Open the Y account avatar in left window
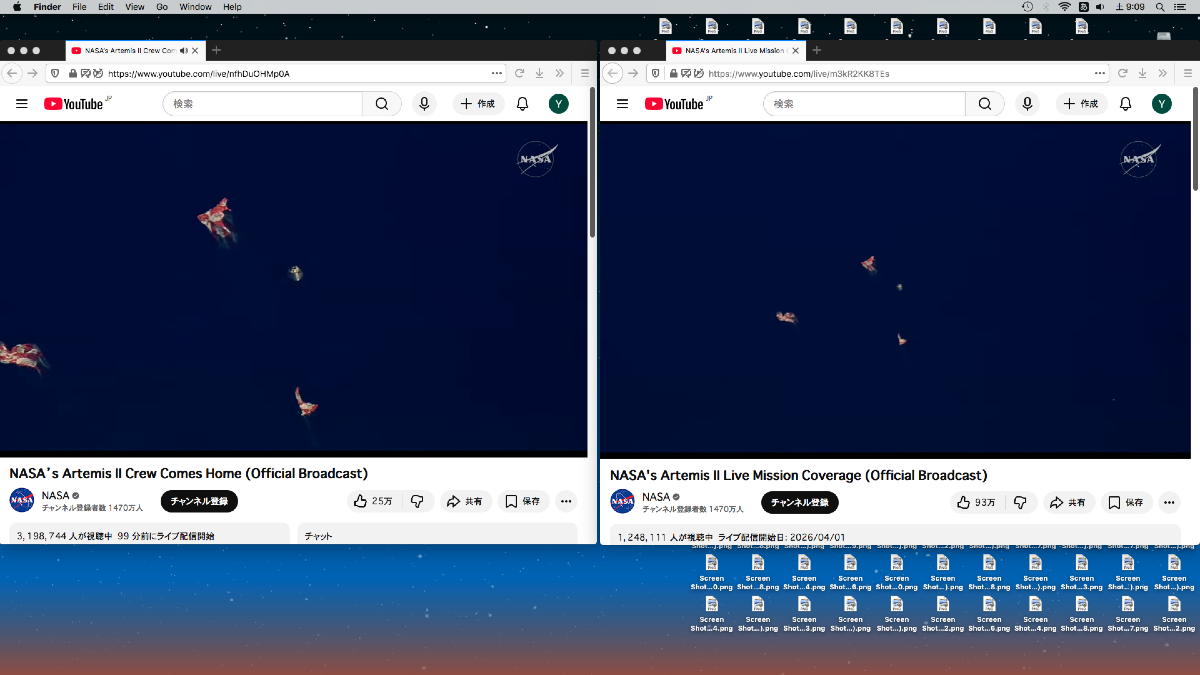 (x=559, y=103)
